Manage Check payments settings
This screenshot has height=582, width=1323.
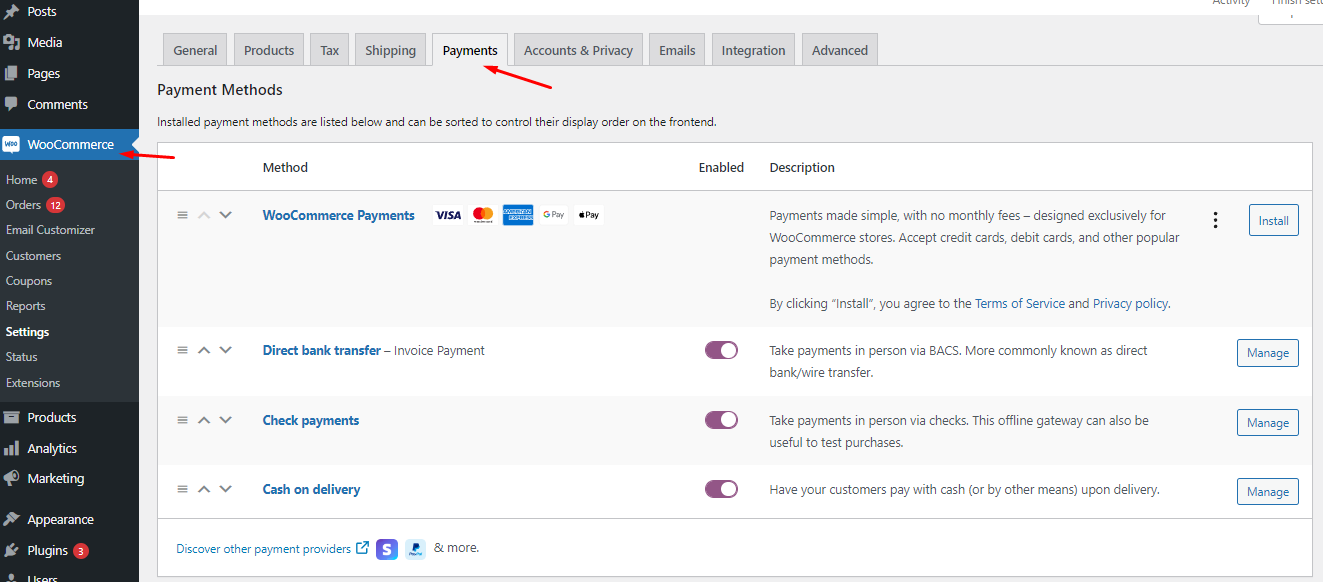point(1268,423)
